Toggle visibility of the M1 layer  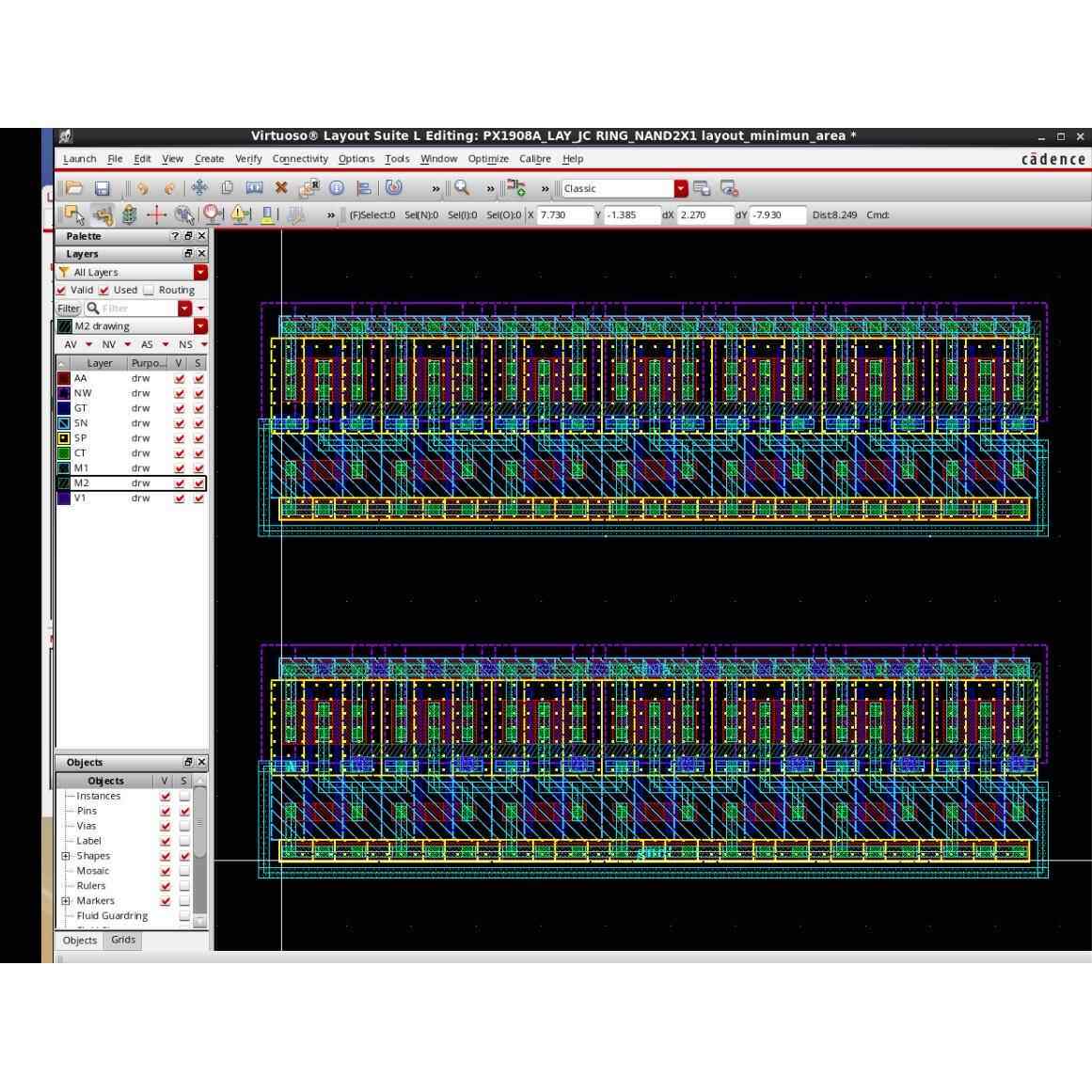pyautogui.click(x=180, y=468)
